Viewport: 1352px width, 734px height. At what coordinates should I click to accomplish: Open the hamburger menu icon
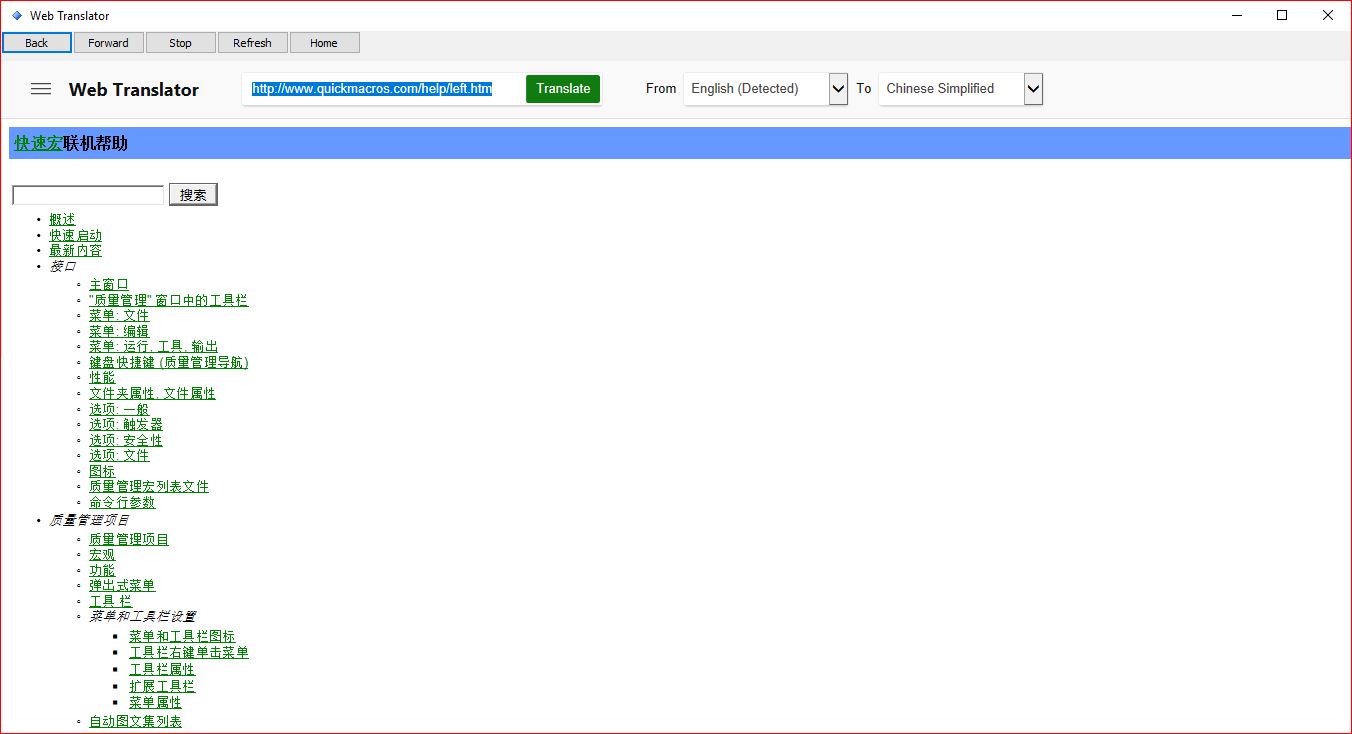click(41, 89)
